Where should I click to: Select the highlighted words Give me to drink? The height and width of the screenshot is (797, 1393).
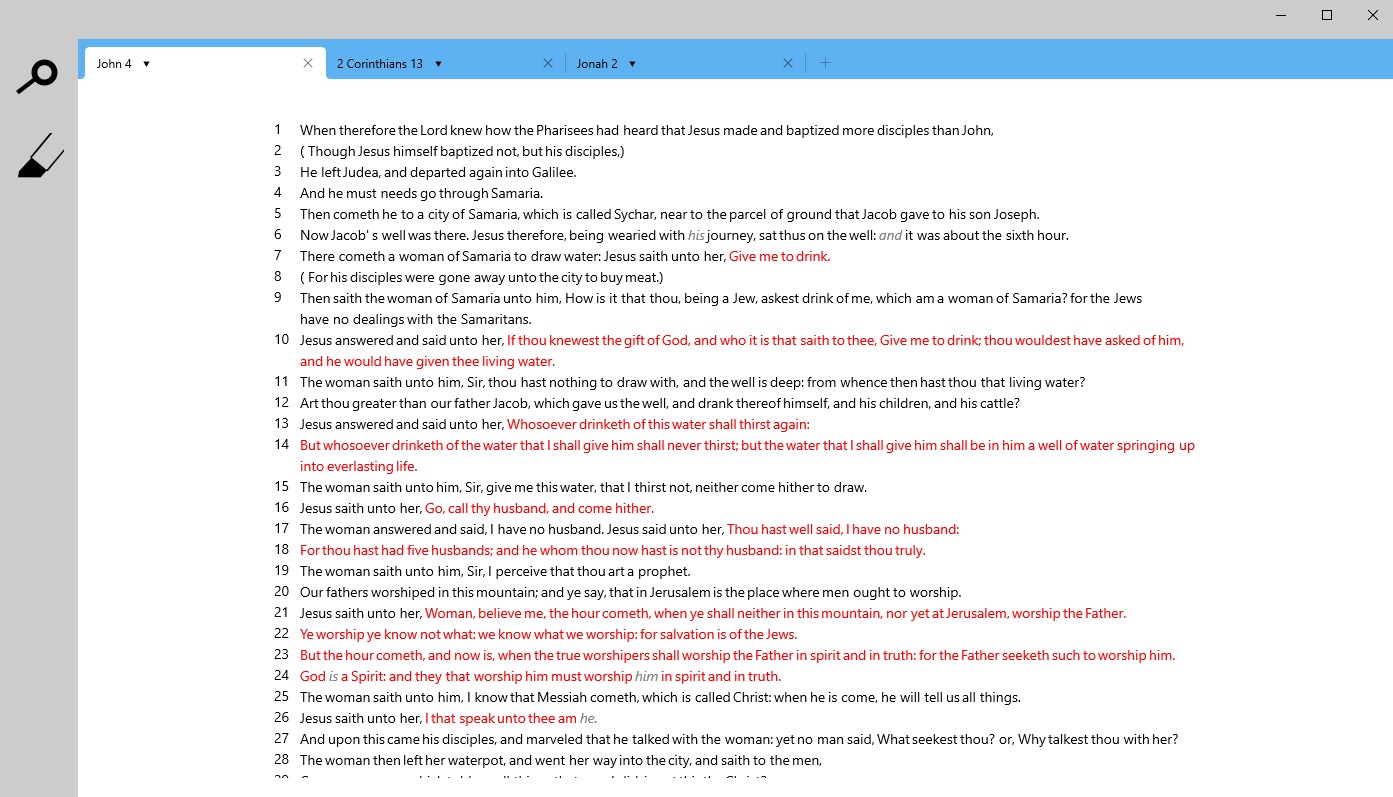[779, 256]
